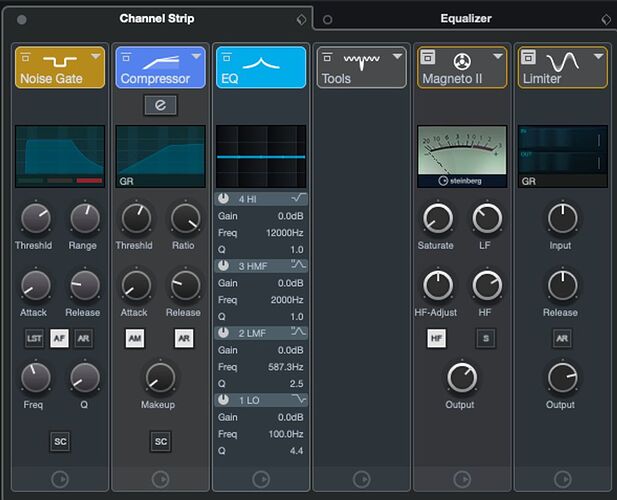617x500 pixels.
Task: Enable Noise Gate SC side-chain button
Action: (x=60, y=441)
